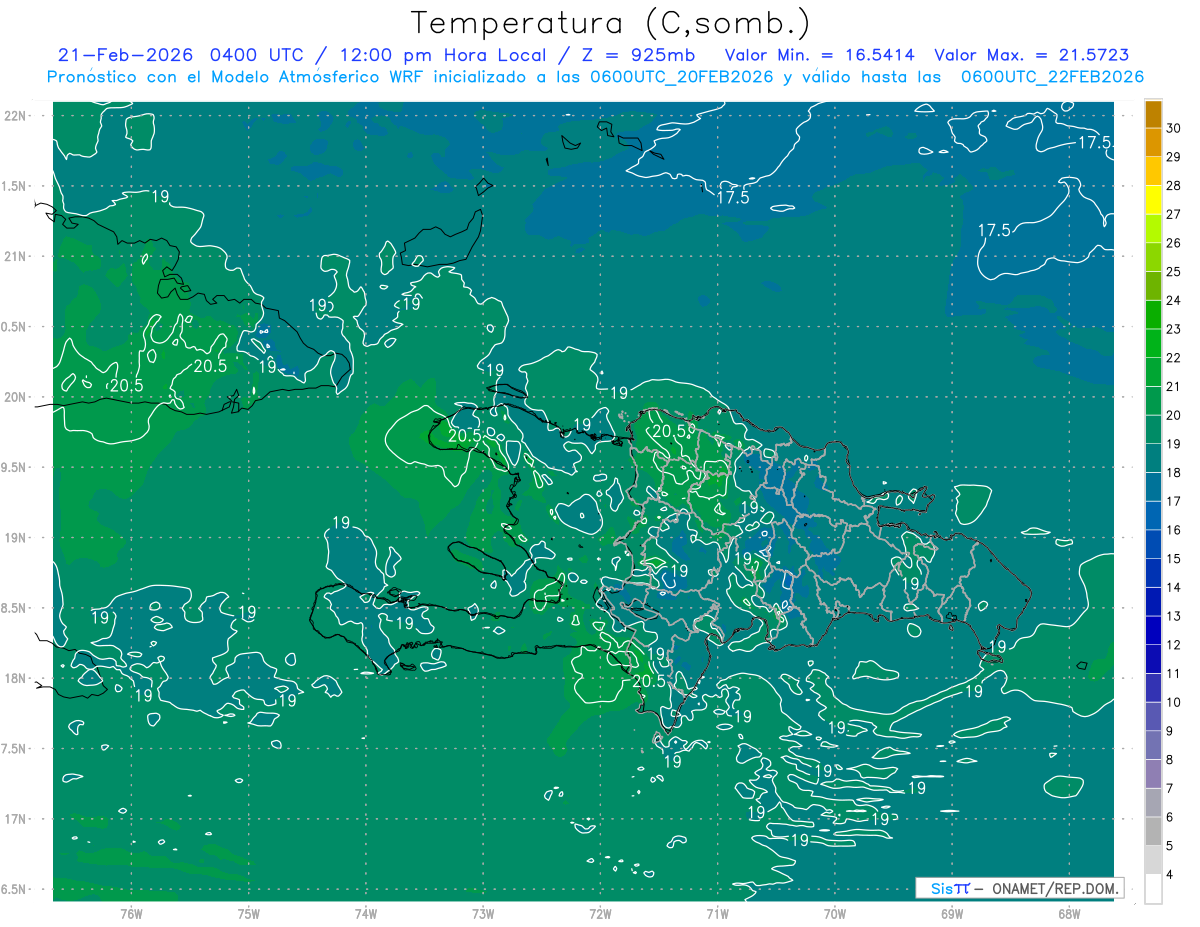The image size is (1200, 927).
Task: Click the "17N" latitude axis label
Action: coord(17,819)
